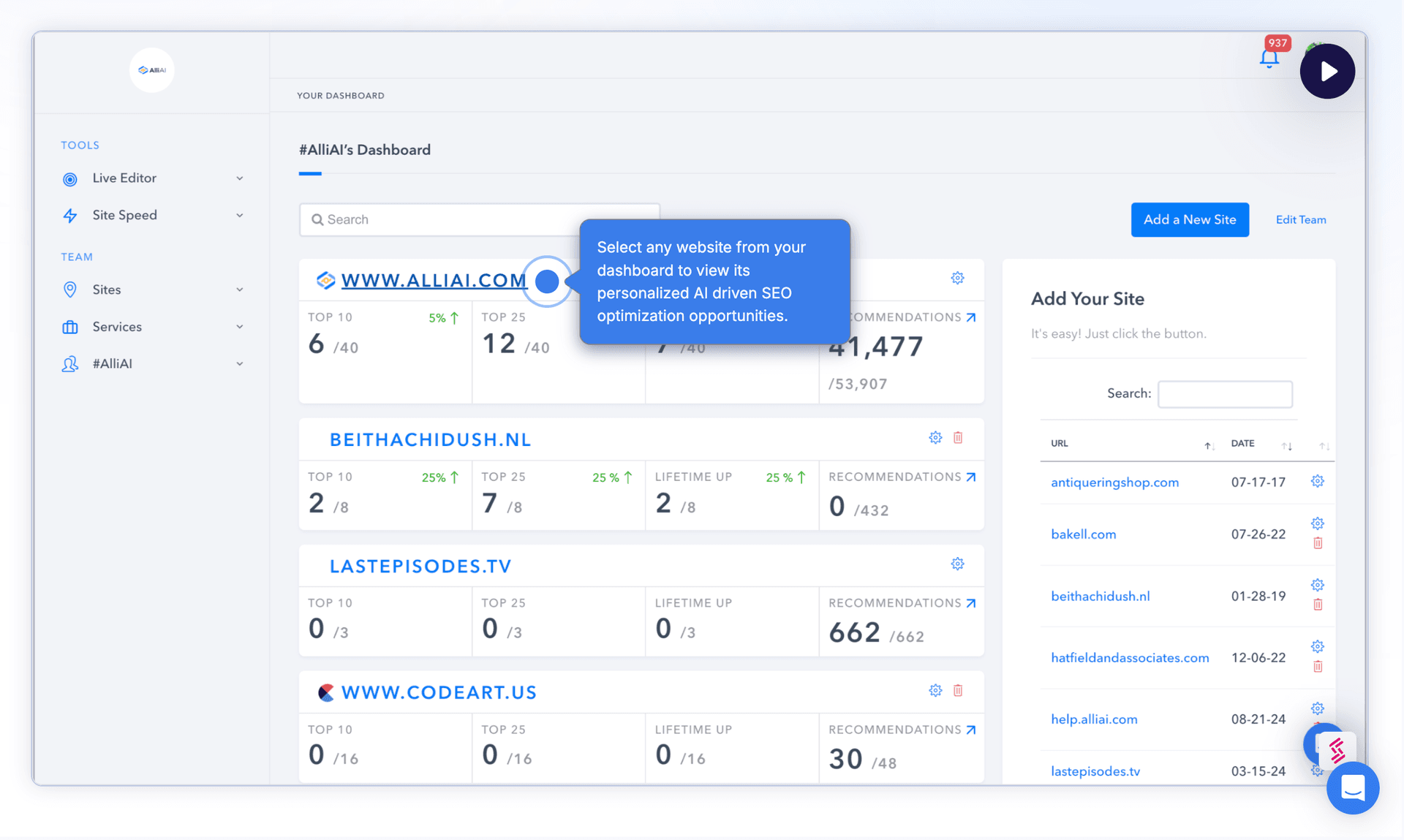Screen dimensions: 1404x840
Task: Open antiqueringshop.com in the site list
Action: 1114,483
